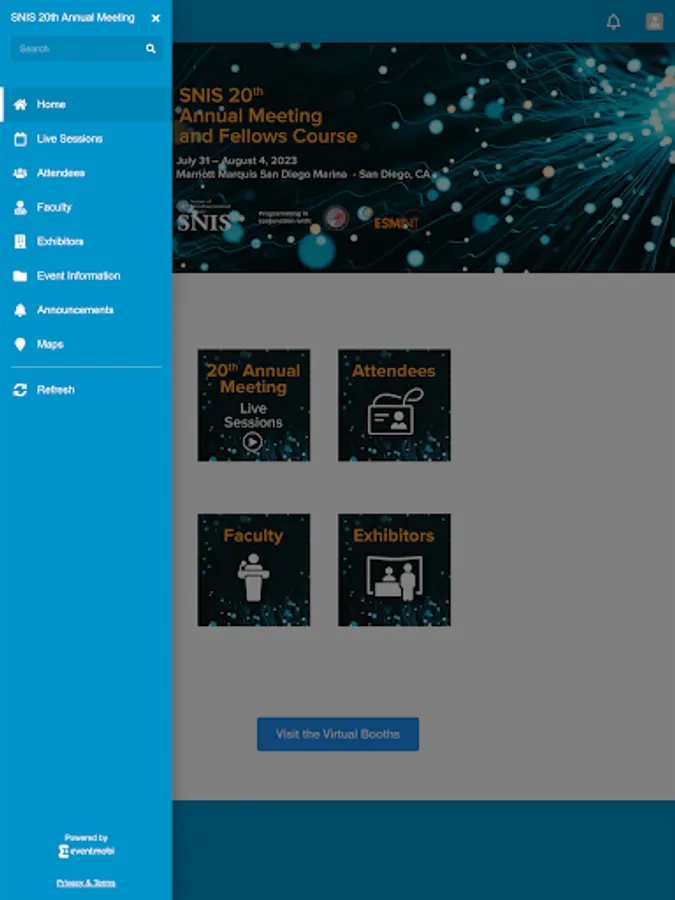Open Faculty in the sidebar menu
The image size is (675, 900).
coord(86,207)
